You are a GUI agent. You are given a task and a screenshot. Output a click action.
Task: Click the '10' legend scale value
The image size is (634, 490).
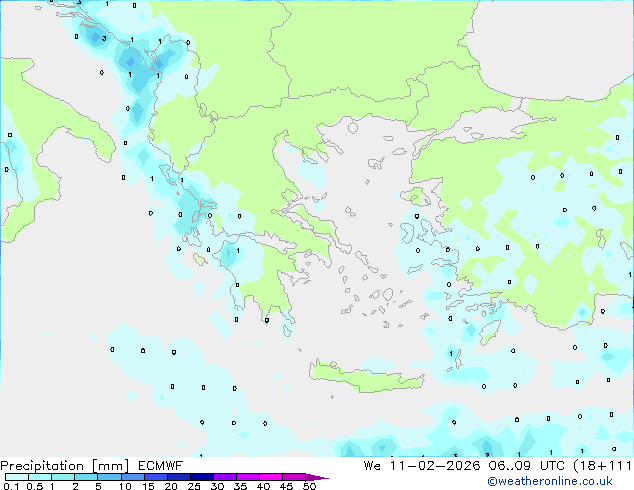pyautogui.click(x=125, y=486)
